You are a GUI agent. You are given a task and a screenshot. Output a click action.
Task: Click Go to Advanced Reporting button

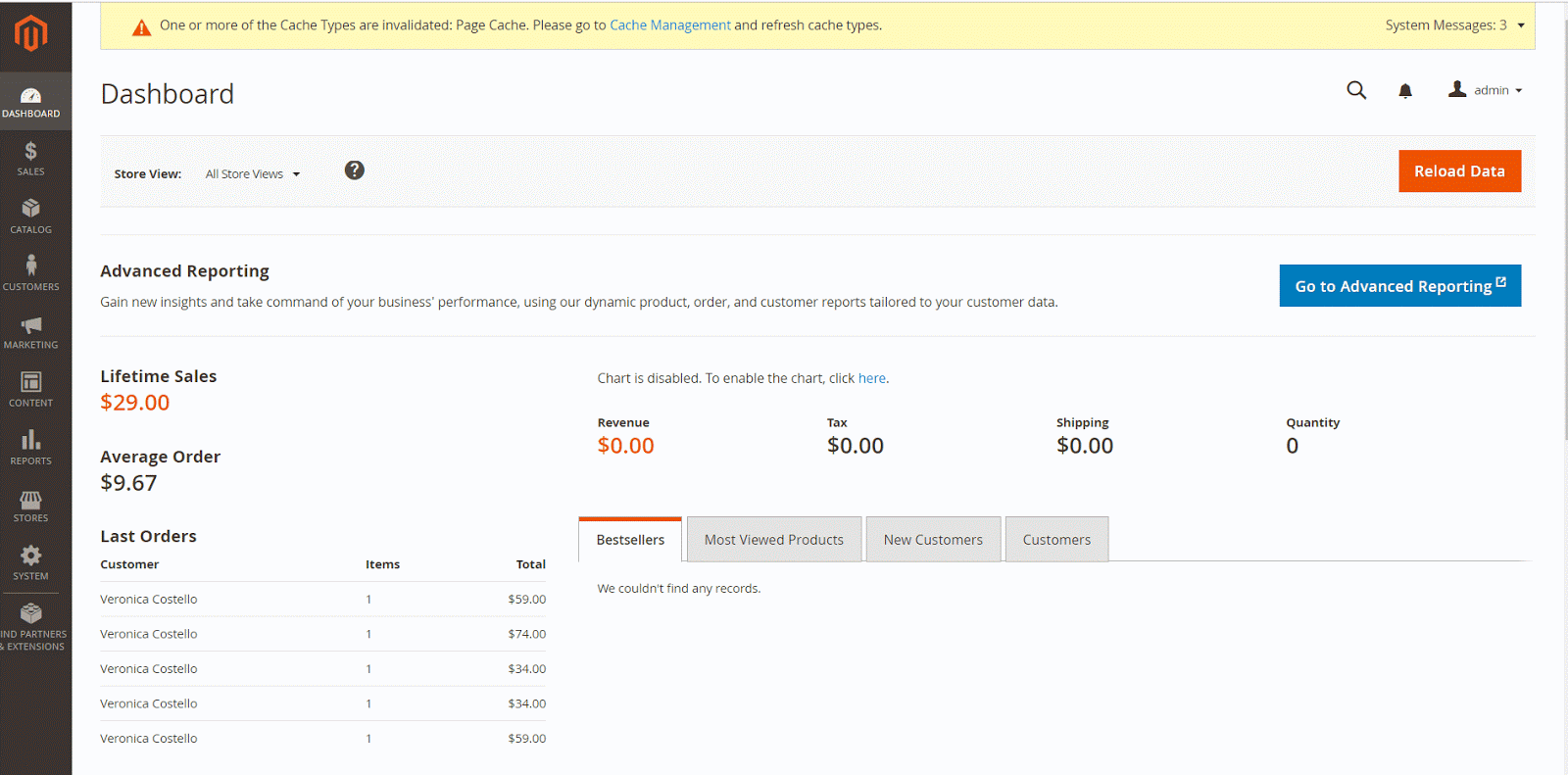point(1399,286)
